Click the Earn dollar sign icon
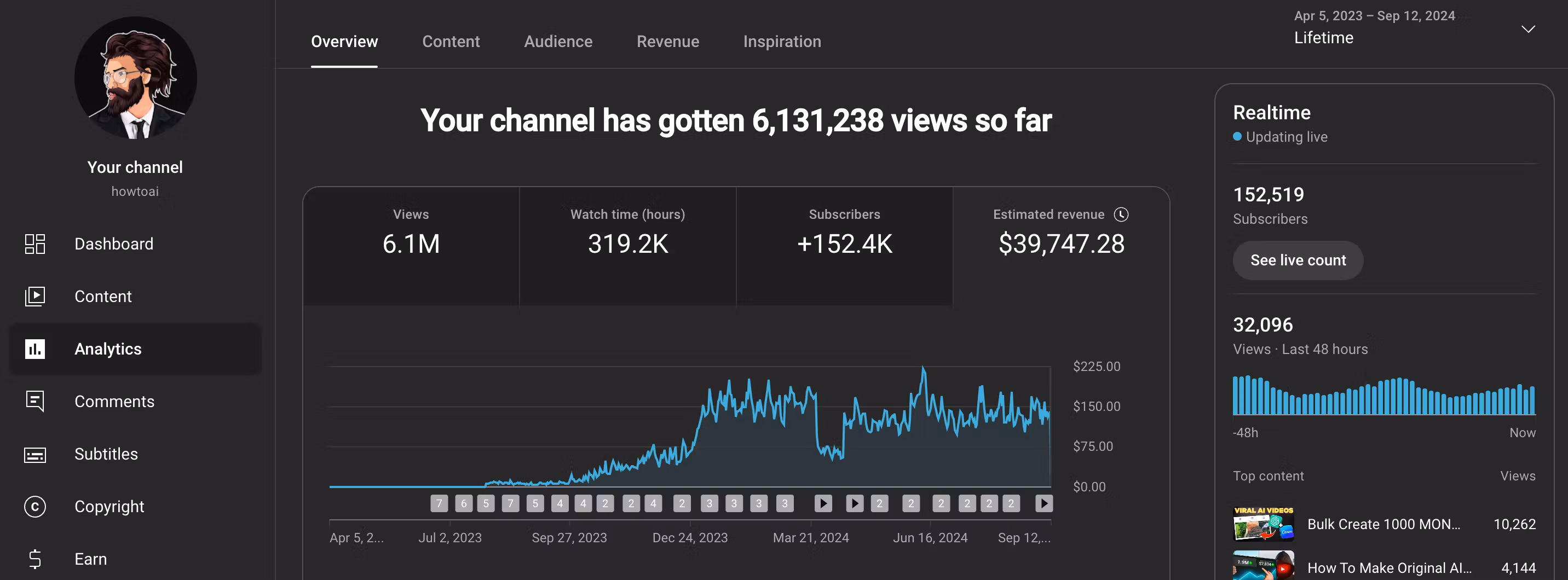Screen dimensions: 1568x580 pos(34,559)
